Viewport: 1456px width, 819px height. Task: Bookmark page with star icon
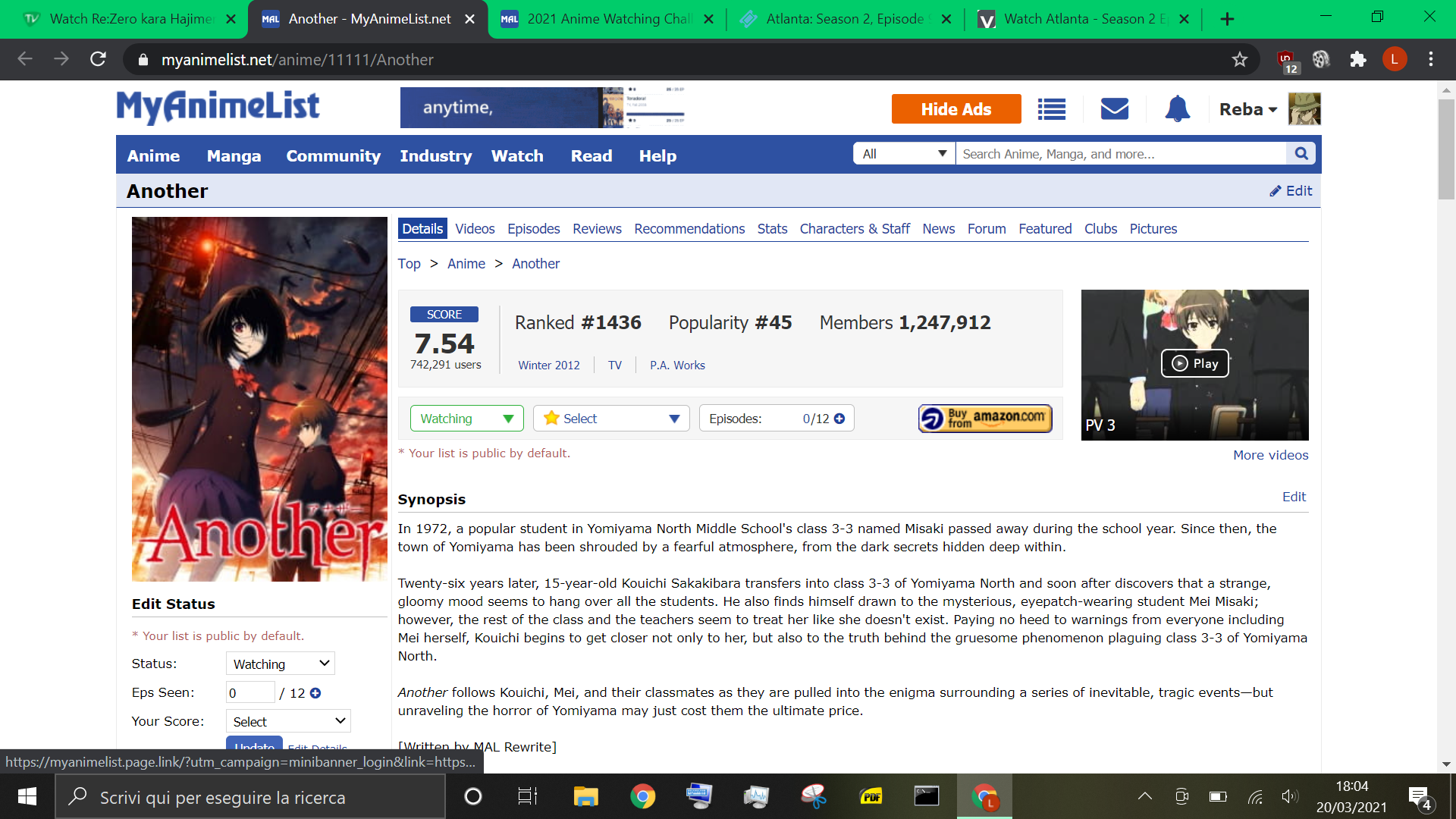coord(1240,59)
